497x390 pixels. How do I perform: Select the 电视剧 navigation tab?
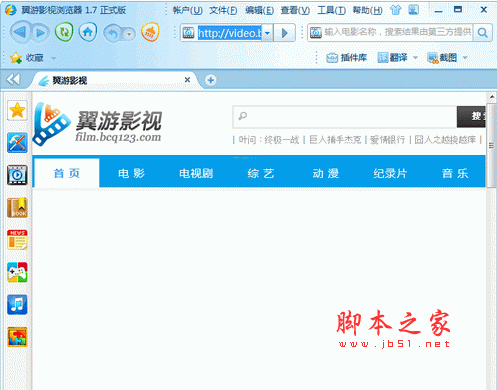coord(196,173)
